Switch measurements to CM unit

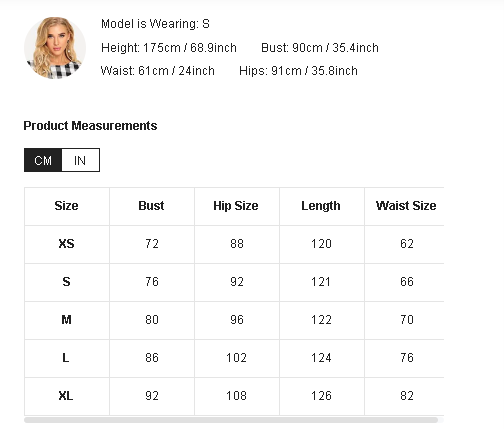tap(43, 160)
